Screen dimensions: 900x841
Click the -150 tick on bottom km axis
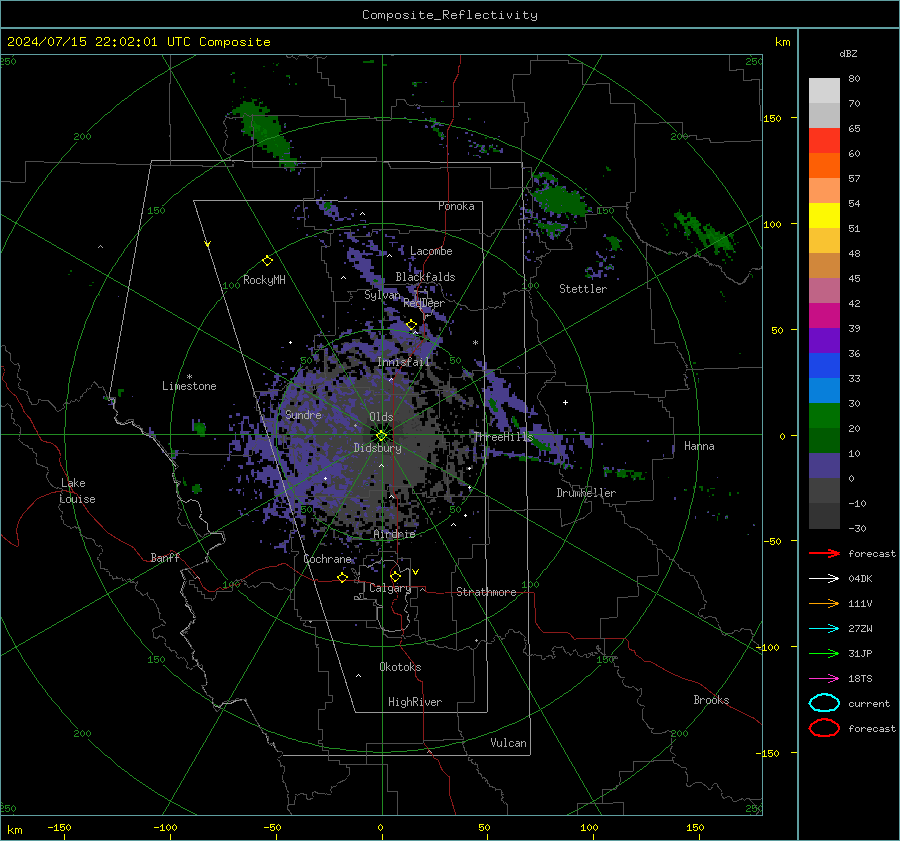tap(59, 827)
